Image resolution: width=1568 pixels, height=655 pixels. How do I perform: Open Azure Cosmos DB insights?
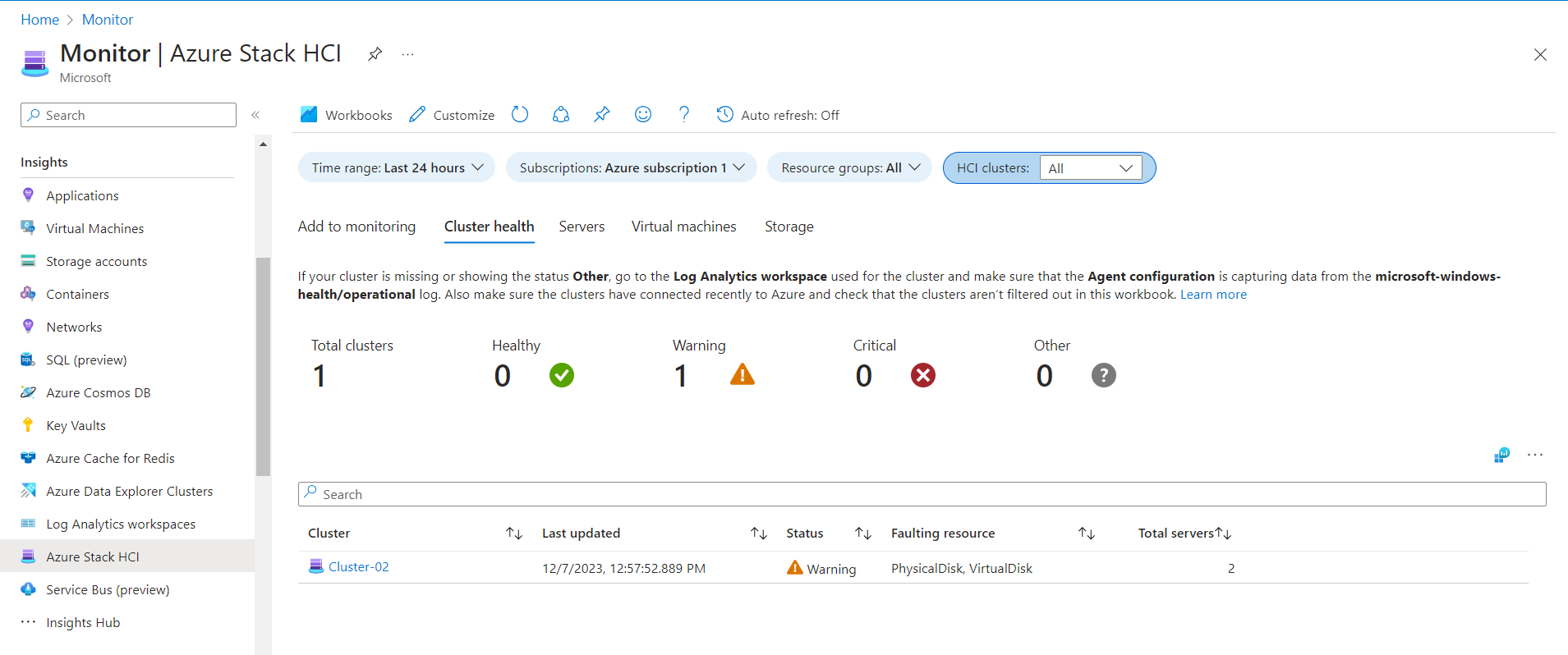pos(98,392)
